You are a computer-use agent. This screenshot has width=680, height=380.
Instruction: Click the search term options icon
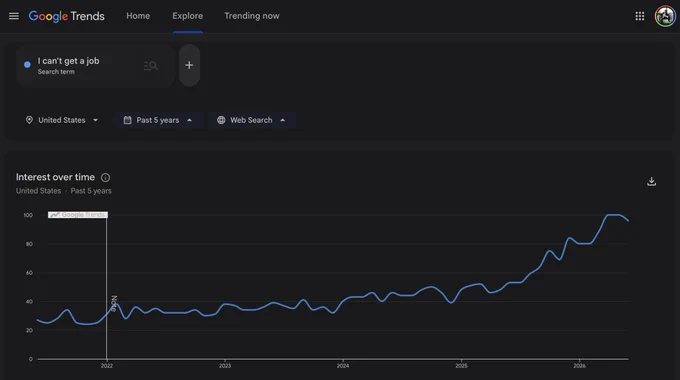click(x=150, y=66)
